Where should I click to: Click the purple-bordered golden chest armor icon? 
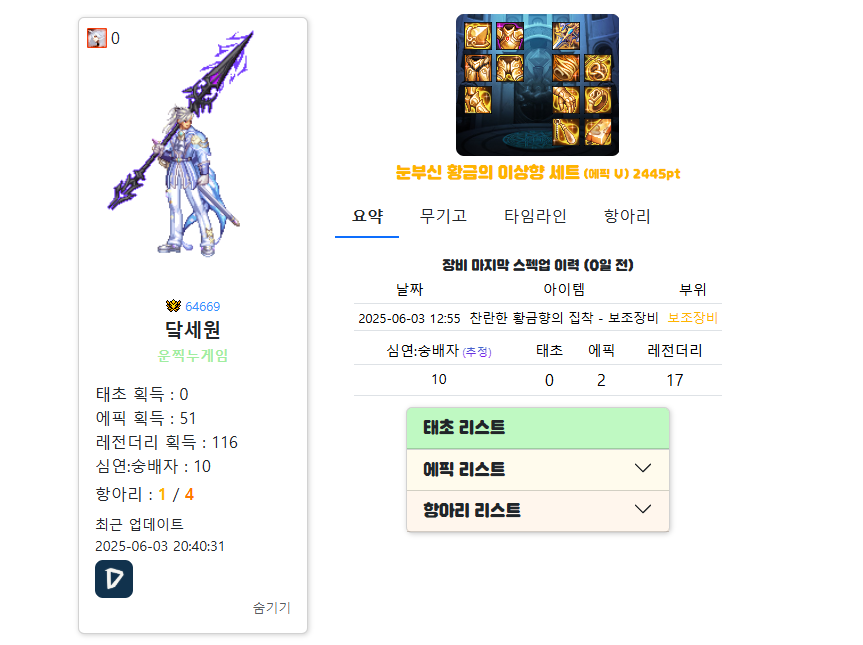[x=510, y=36]
